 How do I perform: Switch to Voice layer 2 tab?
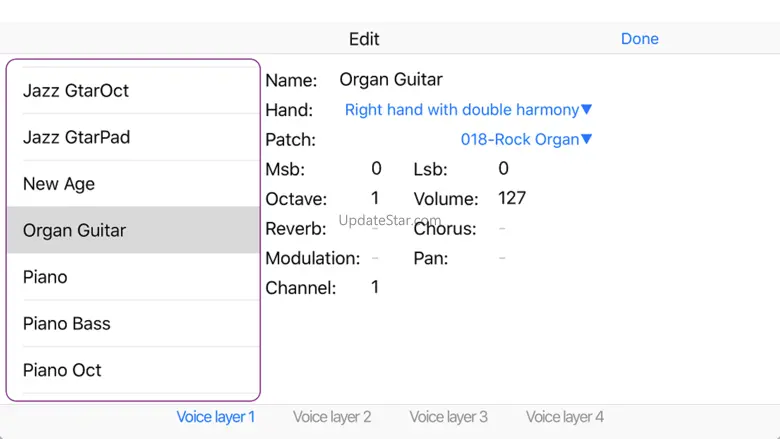tap(332, 417)
